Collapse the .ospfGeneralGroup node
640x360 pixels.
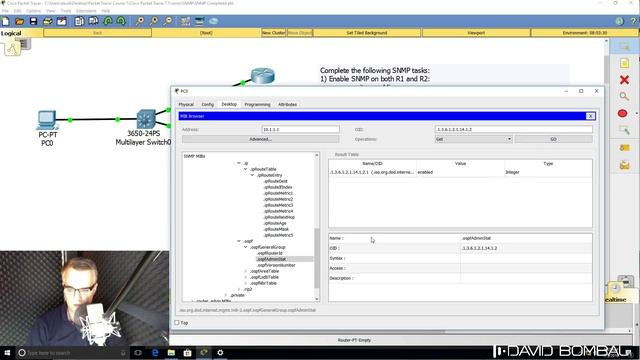click(246, 247)
